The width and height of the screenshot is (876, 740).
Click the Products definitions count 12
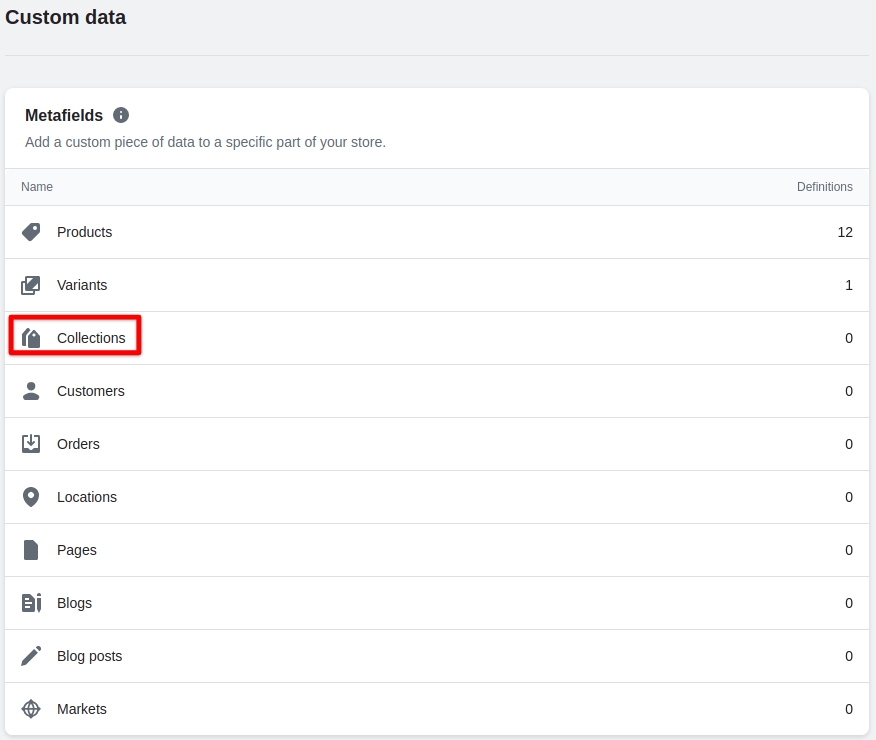845,232
